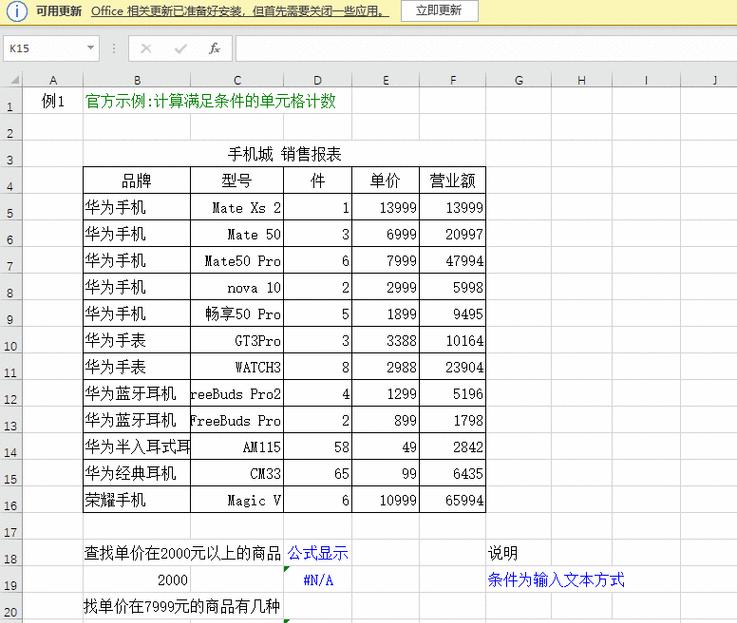The width and height of the screenshot is (737, 623).
Task: Click the 单价 header cell
Action: 385,181
